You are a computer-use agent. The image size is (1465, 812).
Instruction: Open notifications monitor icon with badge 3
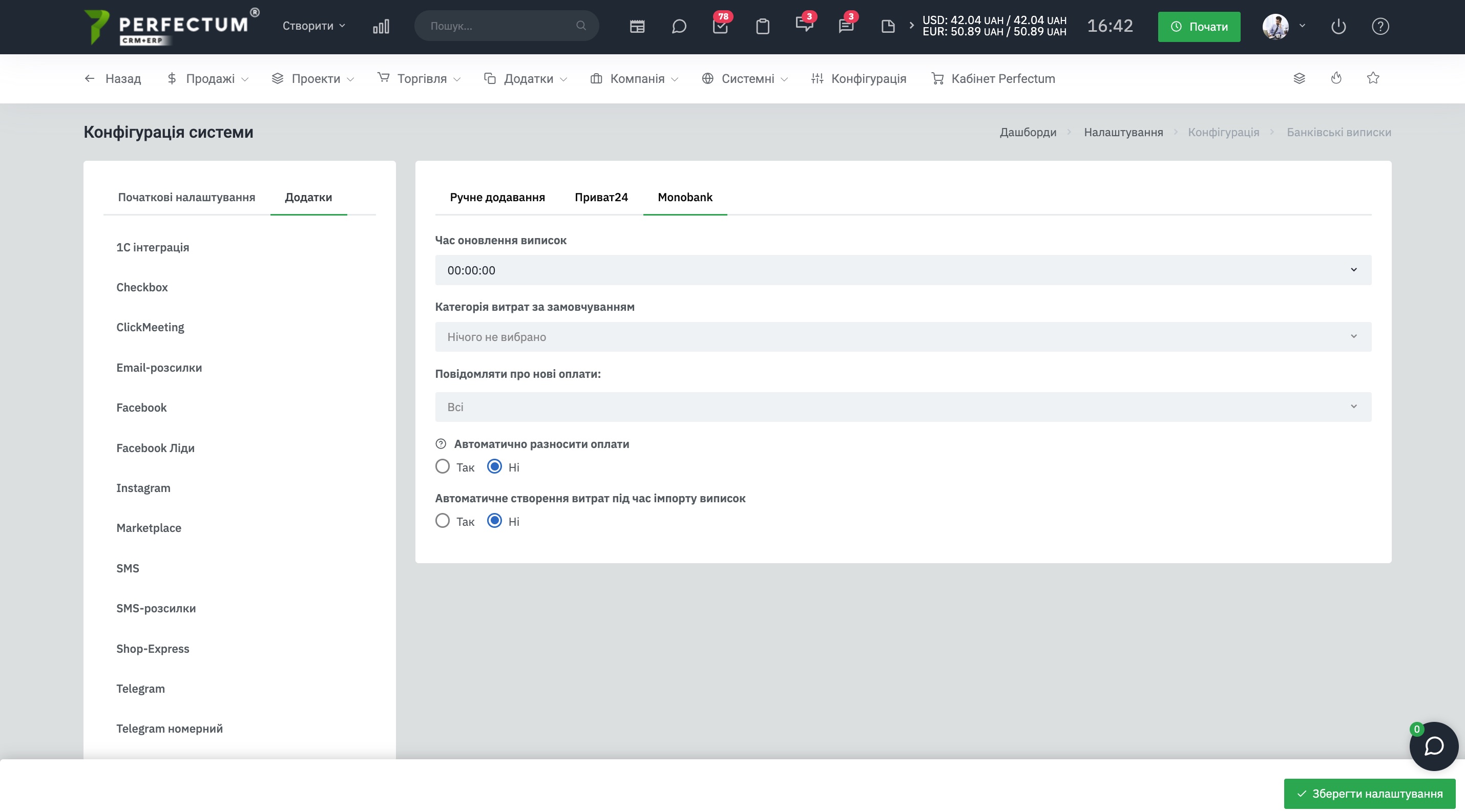click(x=804, y=25)
